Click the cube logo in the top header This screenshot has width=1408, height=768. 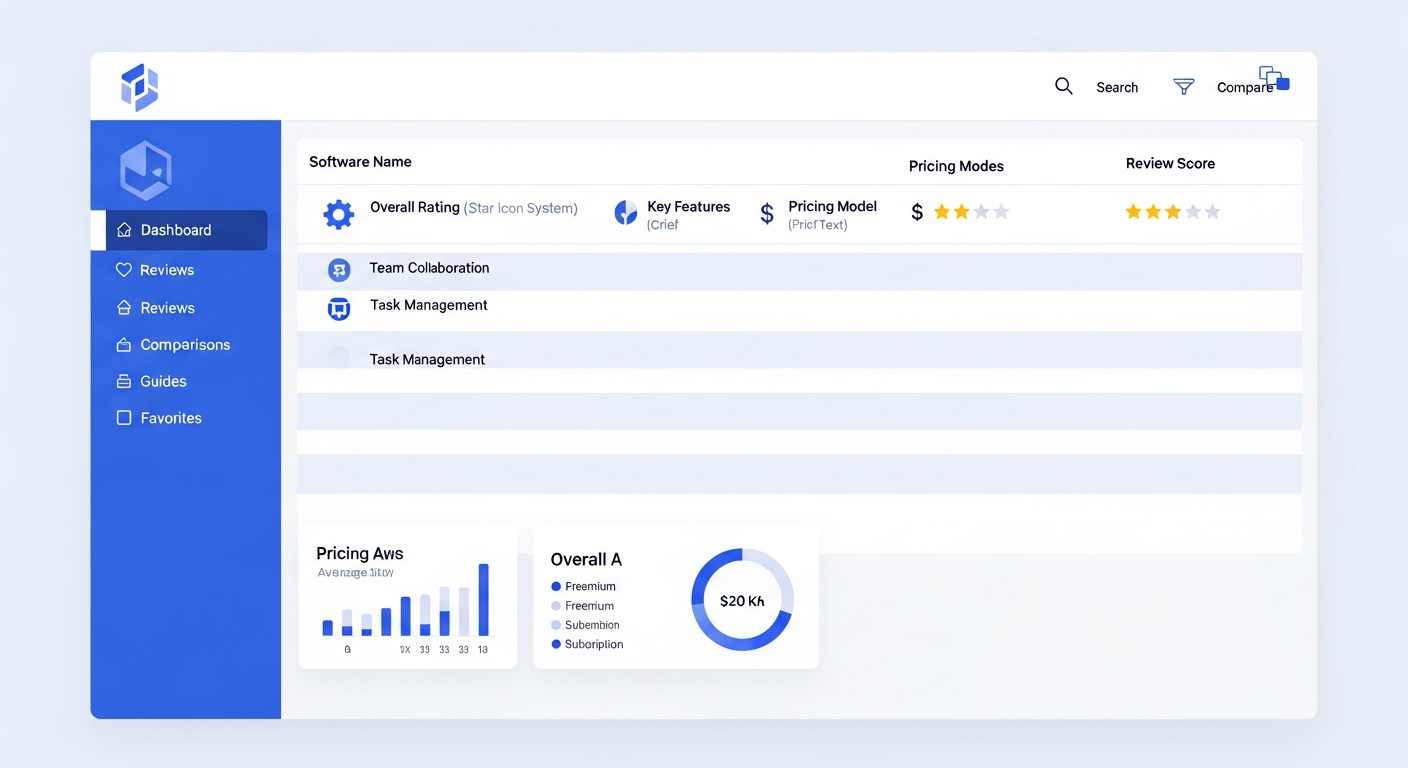pyautogui.click(x=140, y=87)
